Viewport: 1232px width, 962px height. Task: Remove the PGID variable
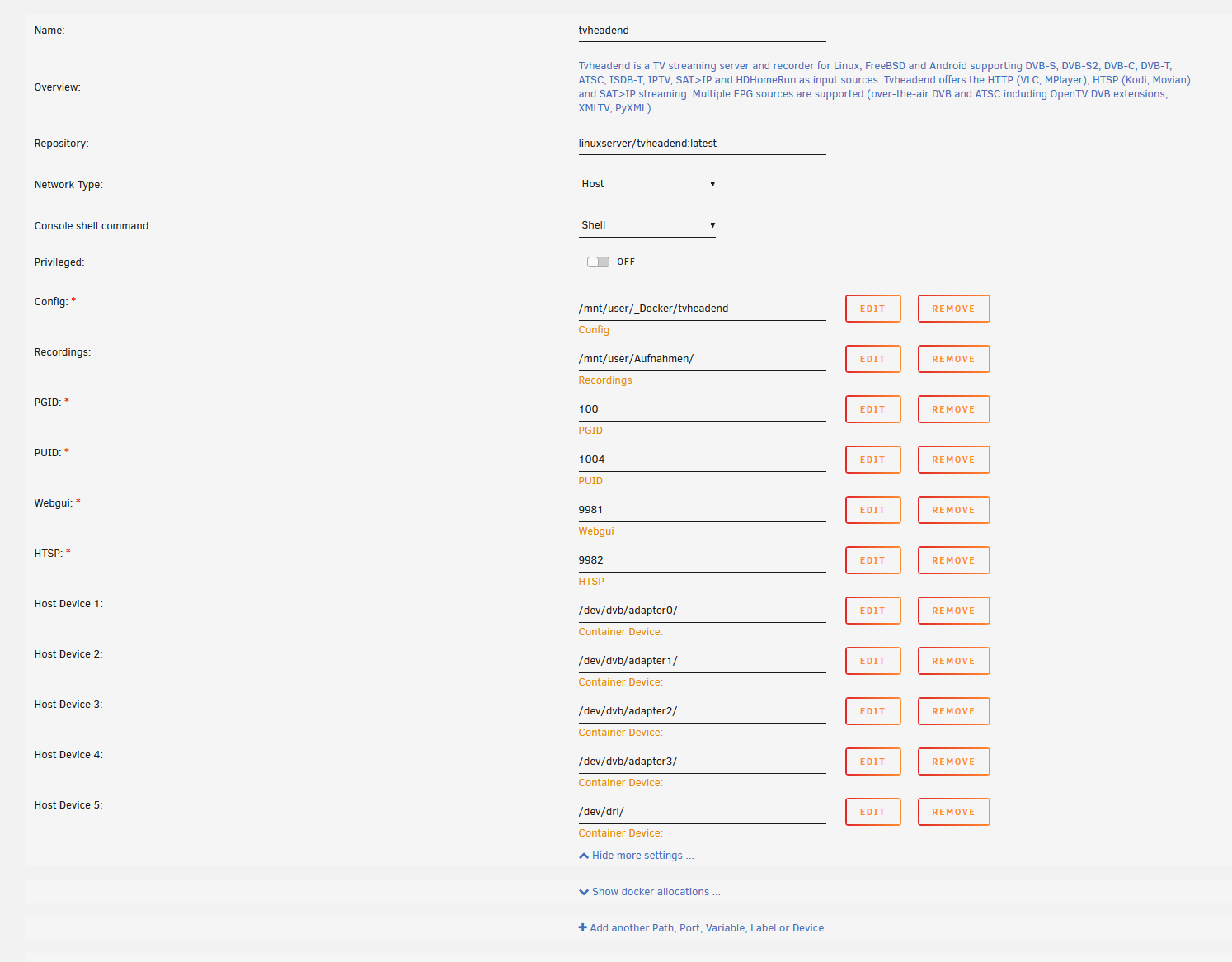[953, 409]
